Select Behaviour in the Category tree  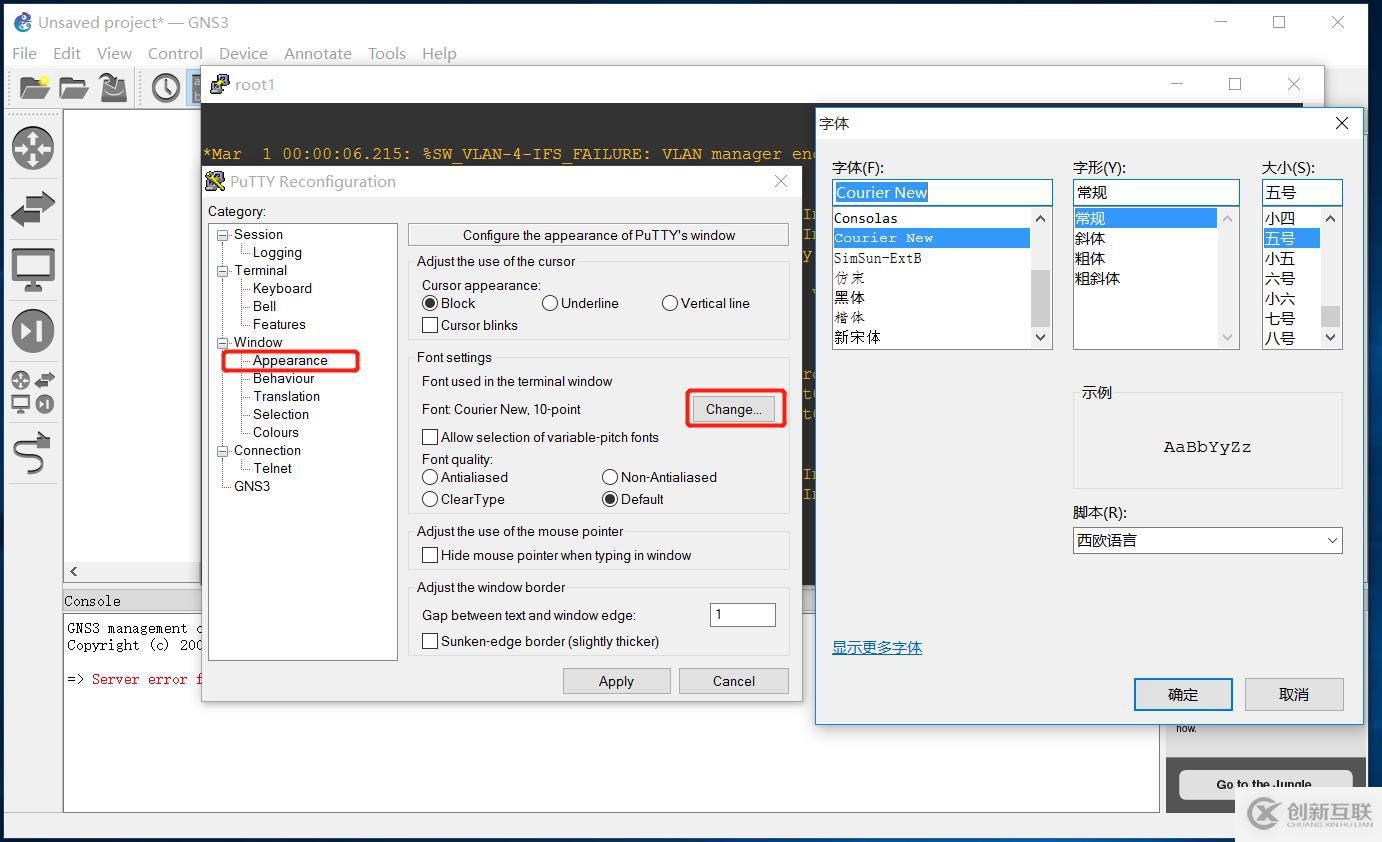click(284, 378)
